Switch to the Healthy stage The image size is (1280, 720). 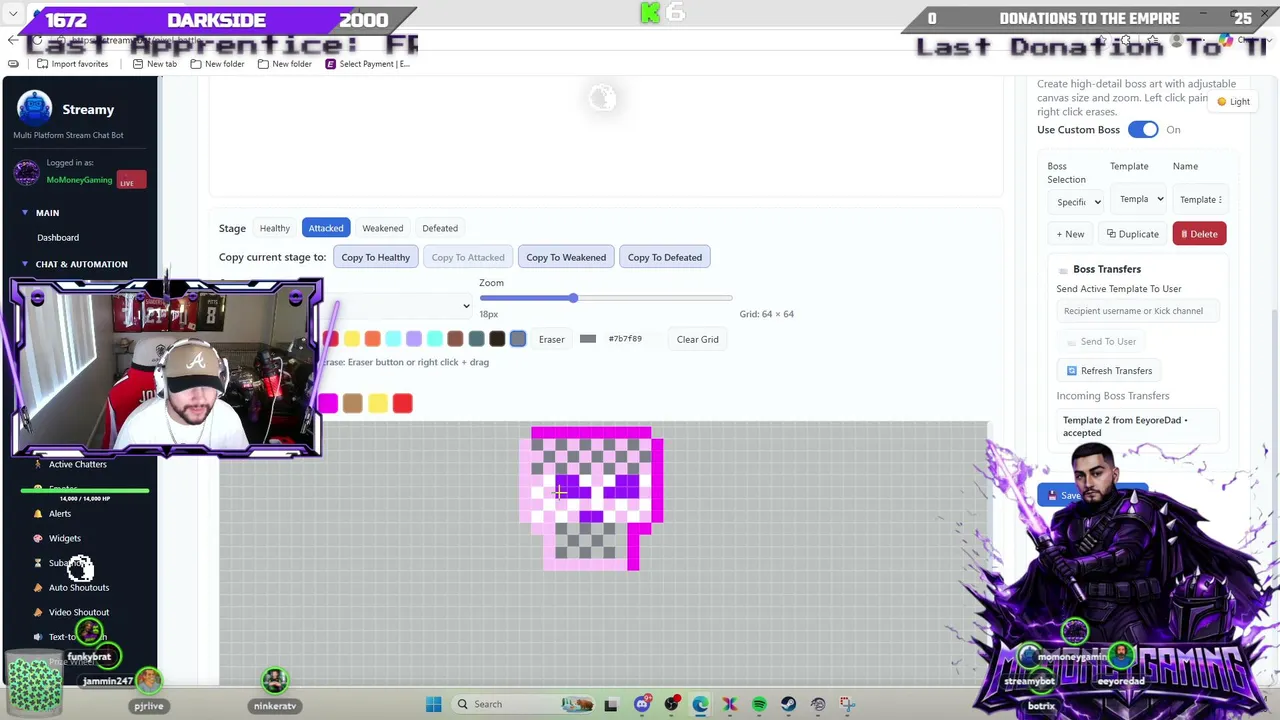(275, 228)
